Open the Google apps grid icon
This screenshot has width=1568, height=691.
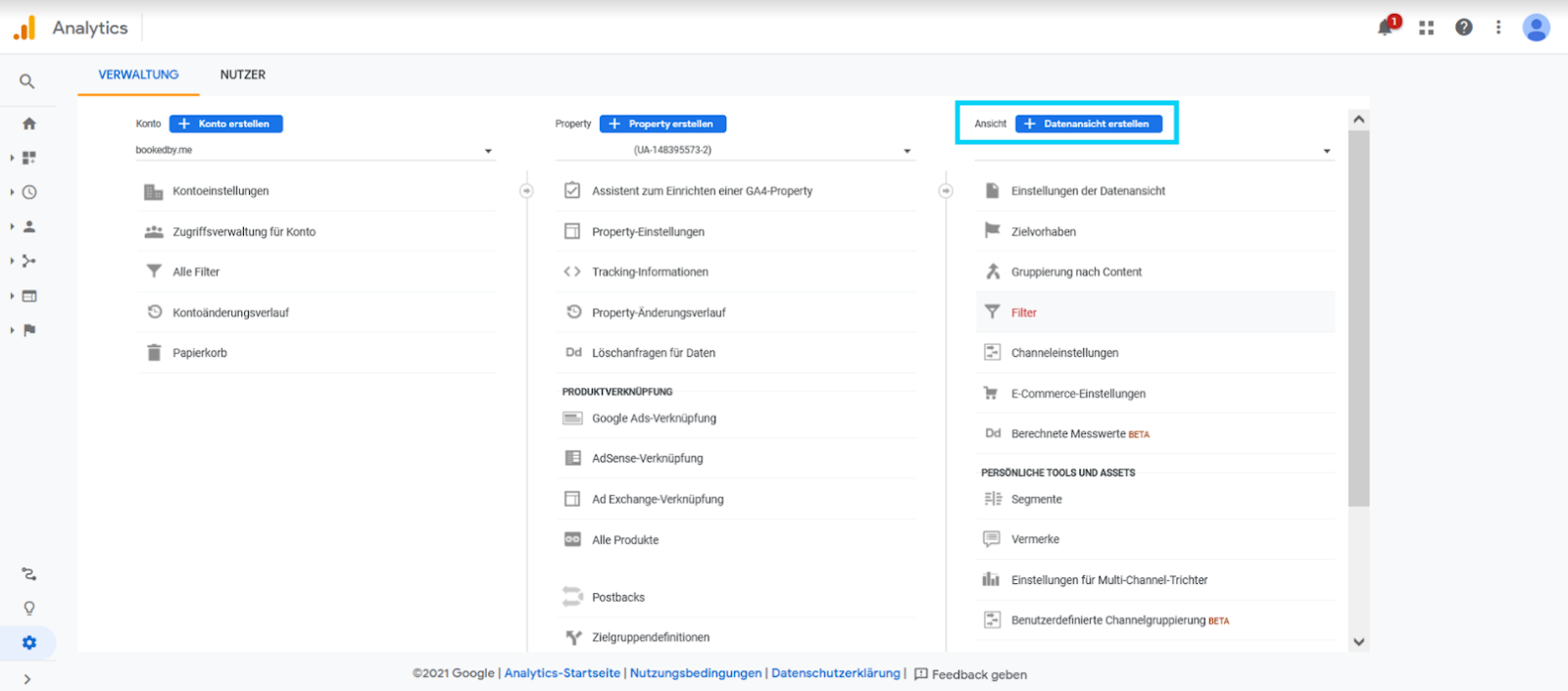click(x=1426, y=27)
